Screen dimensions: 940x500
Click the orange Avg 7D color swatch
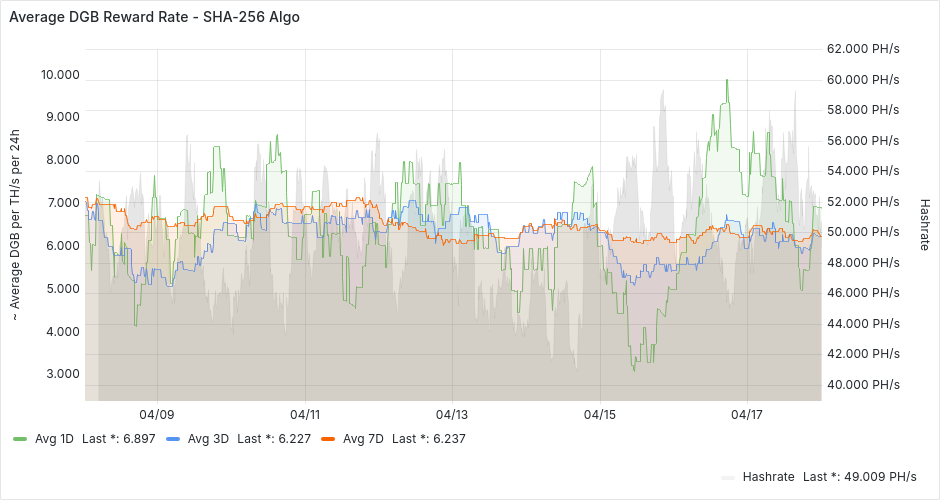(328, 439)
